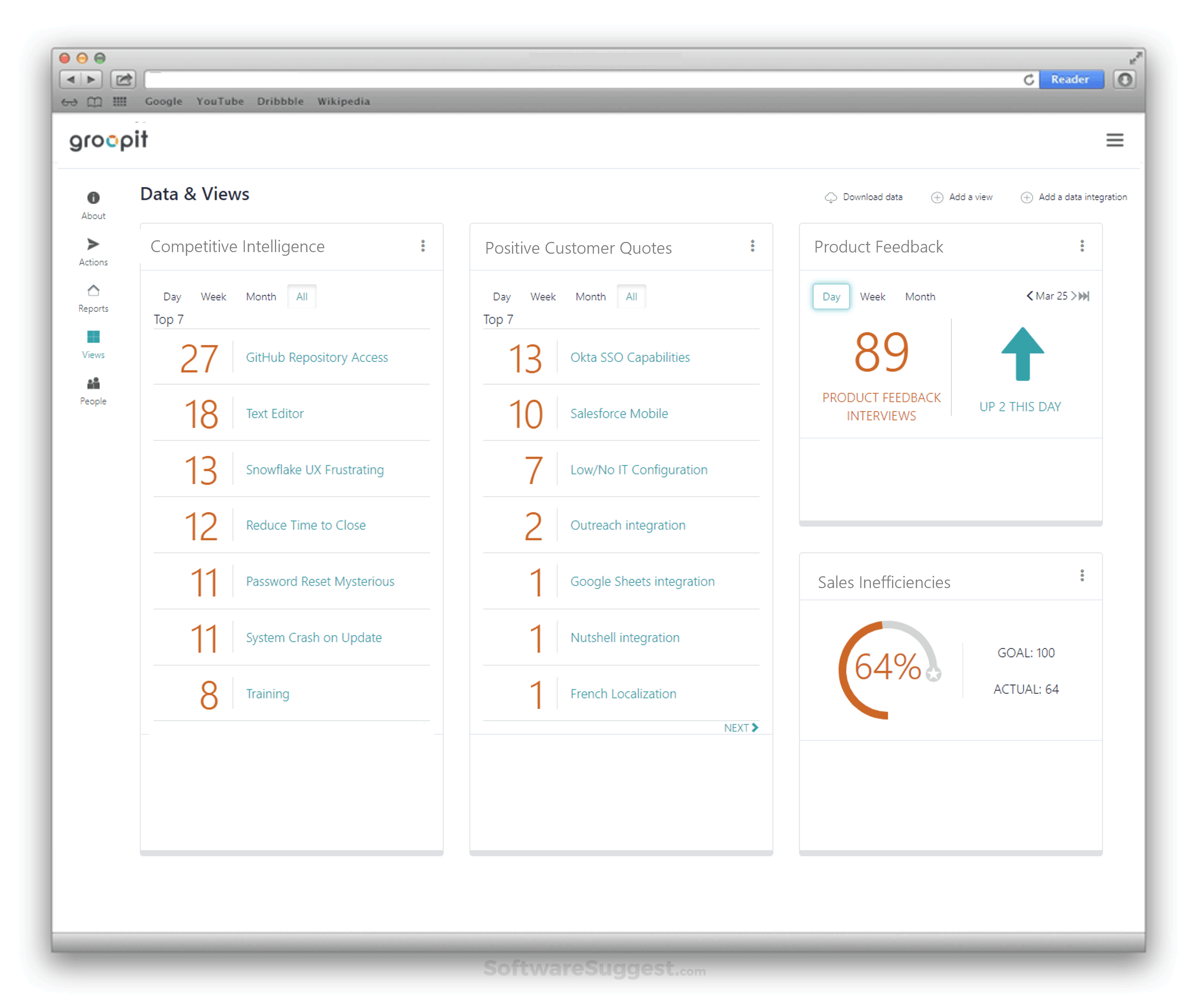Open Wikipedia bookmark in browser bar

click(343, 102)
